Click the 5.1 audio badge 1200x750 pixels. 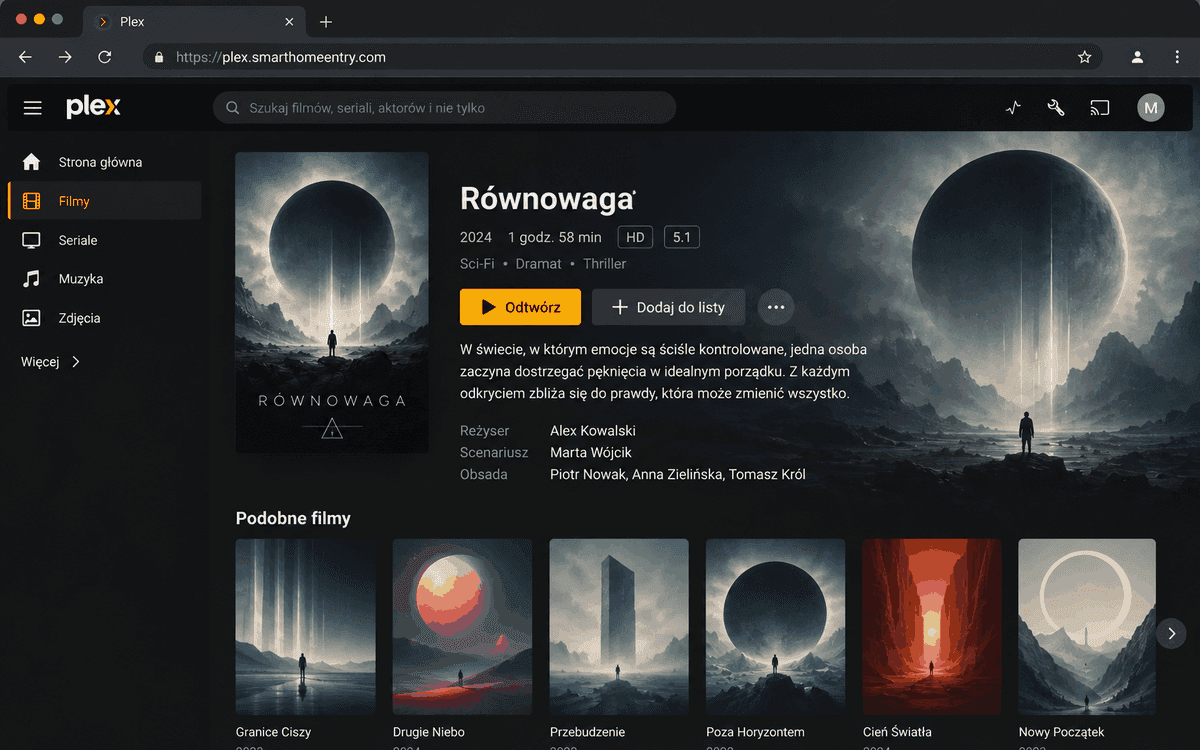click(682, 238)
